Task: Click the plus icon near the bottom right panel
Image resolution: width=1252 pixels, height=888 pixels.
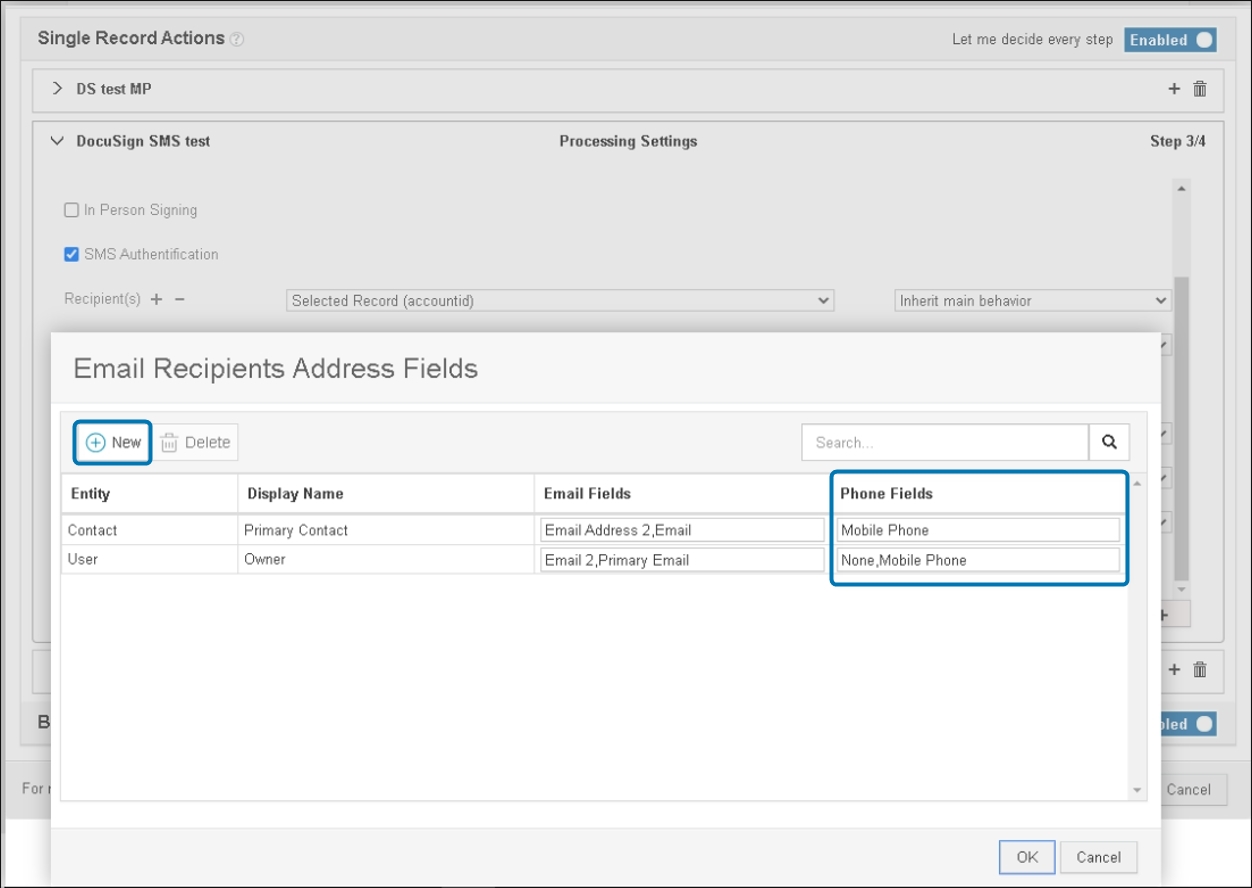Action: click(x=1173, y=671)
